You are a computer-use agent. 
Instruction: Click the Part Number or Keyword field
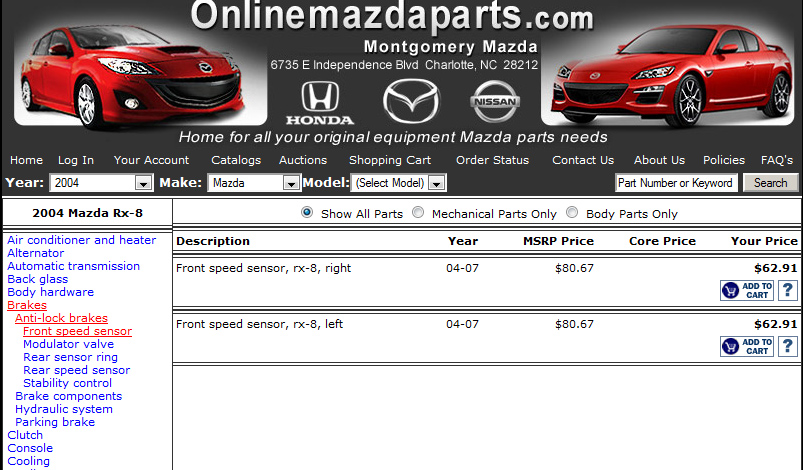click(x=676, y=183)
